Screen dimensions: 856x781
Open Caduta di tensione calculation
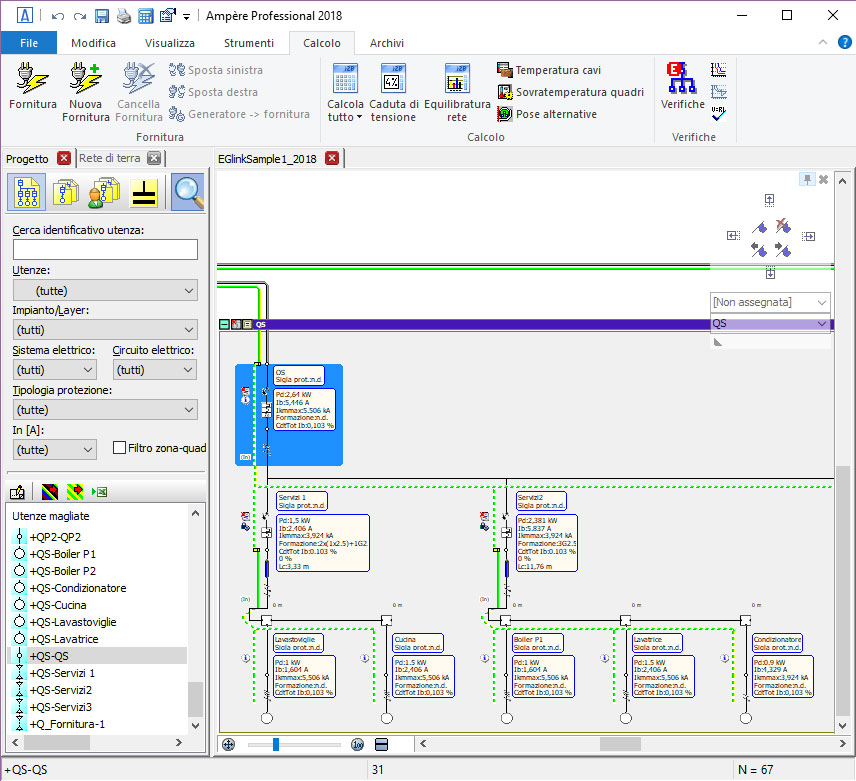click(x=393, y=92)
